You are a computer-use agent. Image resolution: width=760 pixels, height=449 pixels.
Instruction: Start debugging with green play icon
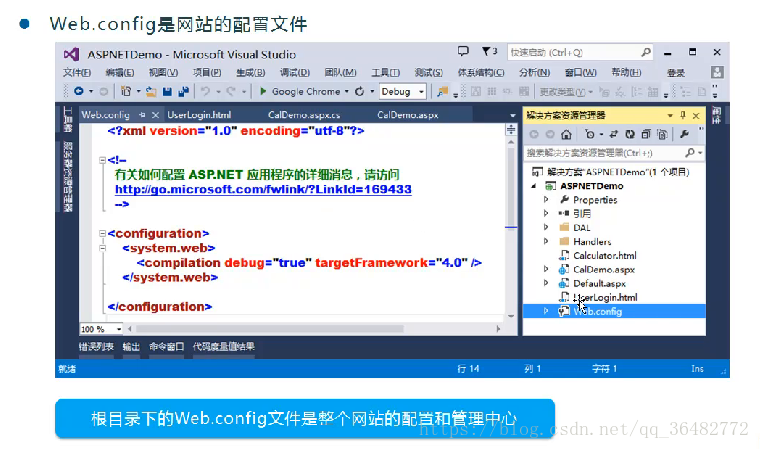[x=263, y=91]
